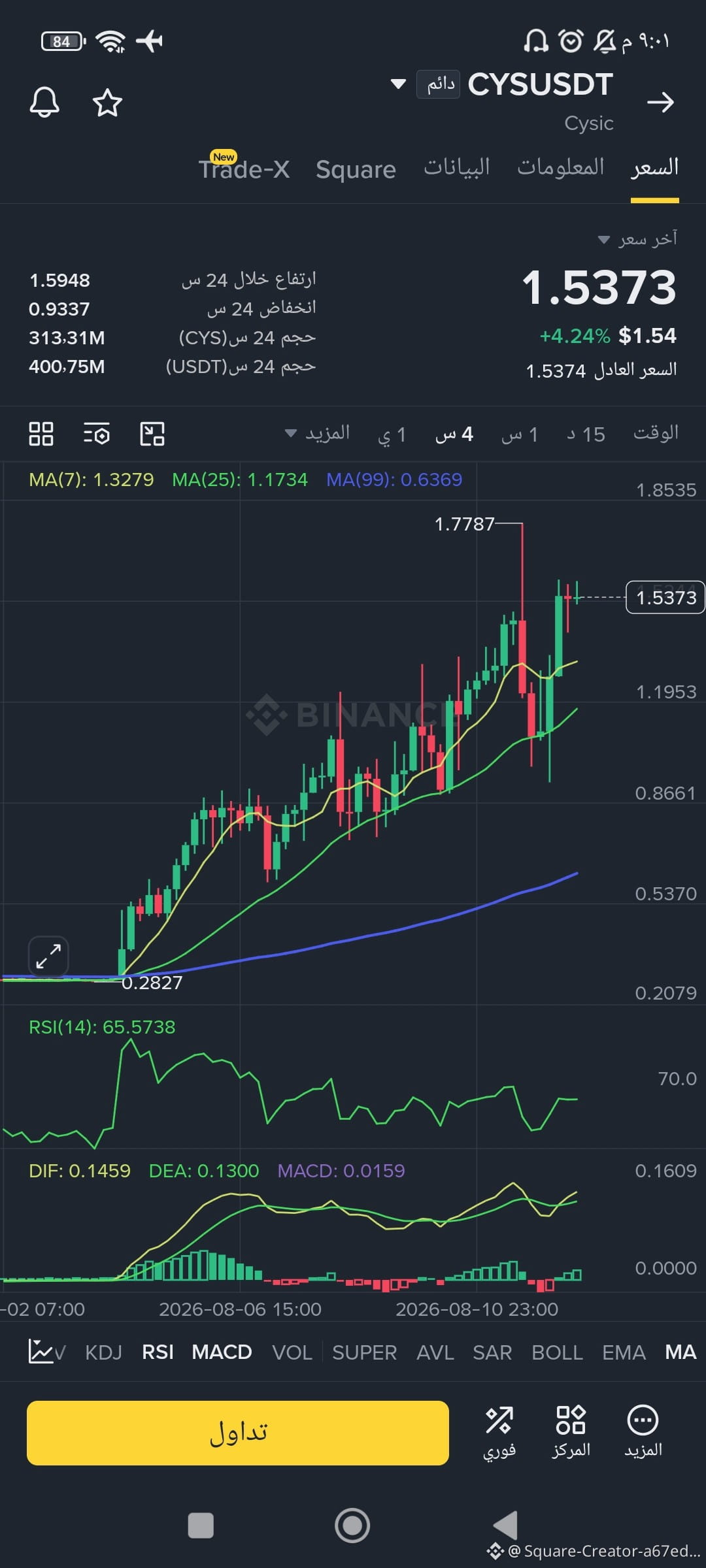706x1568 pixels.
Task: Tap the دائم perpetual contract badge
Action: 438,84
